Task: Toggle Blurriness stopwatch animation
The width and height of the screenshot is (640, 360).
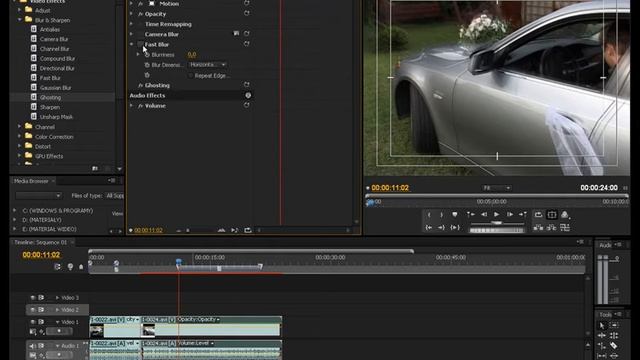Action: click(147, 55)
